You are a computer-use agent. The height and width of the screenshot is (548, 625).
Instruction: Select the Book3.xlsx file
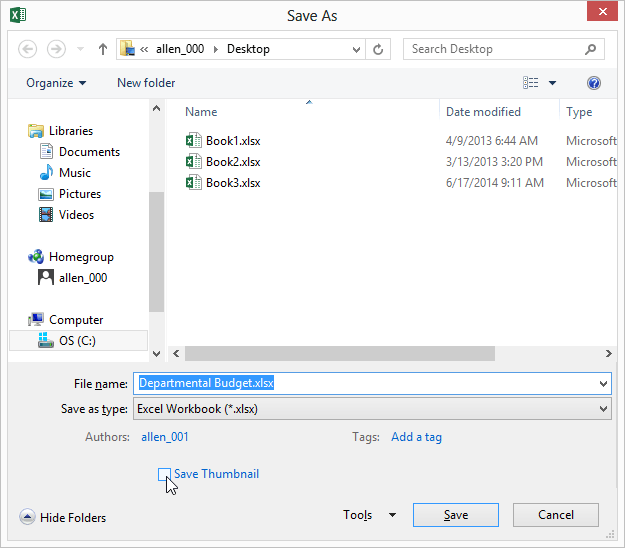coord(233,183)
